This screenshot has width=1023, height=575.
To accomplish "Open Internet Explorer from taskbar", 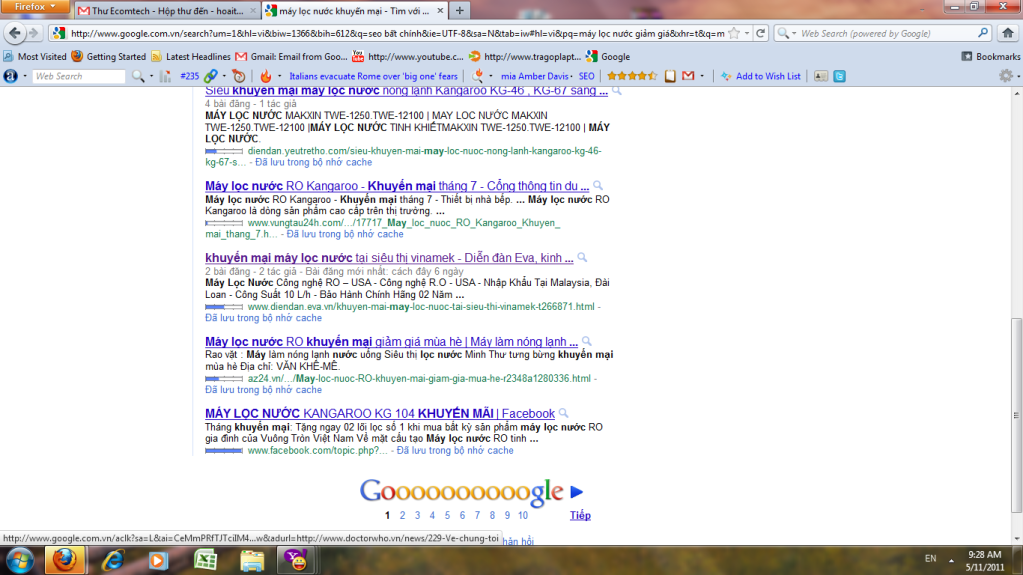I will click(112, 561).
